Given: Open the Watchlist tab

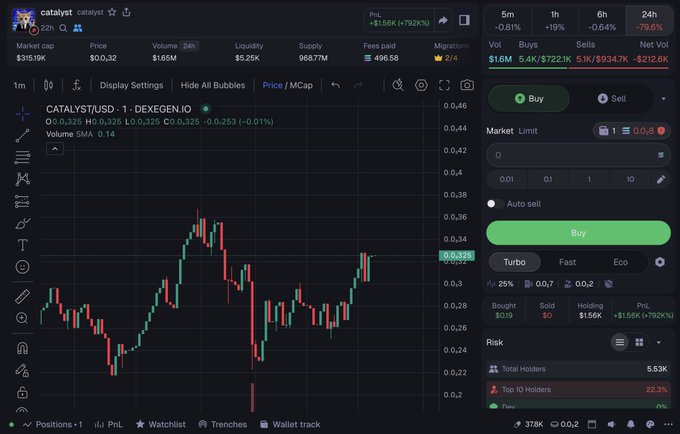Looking at the screenshot, I should [x=161, y=424].
